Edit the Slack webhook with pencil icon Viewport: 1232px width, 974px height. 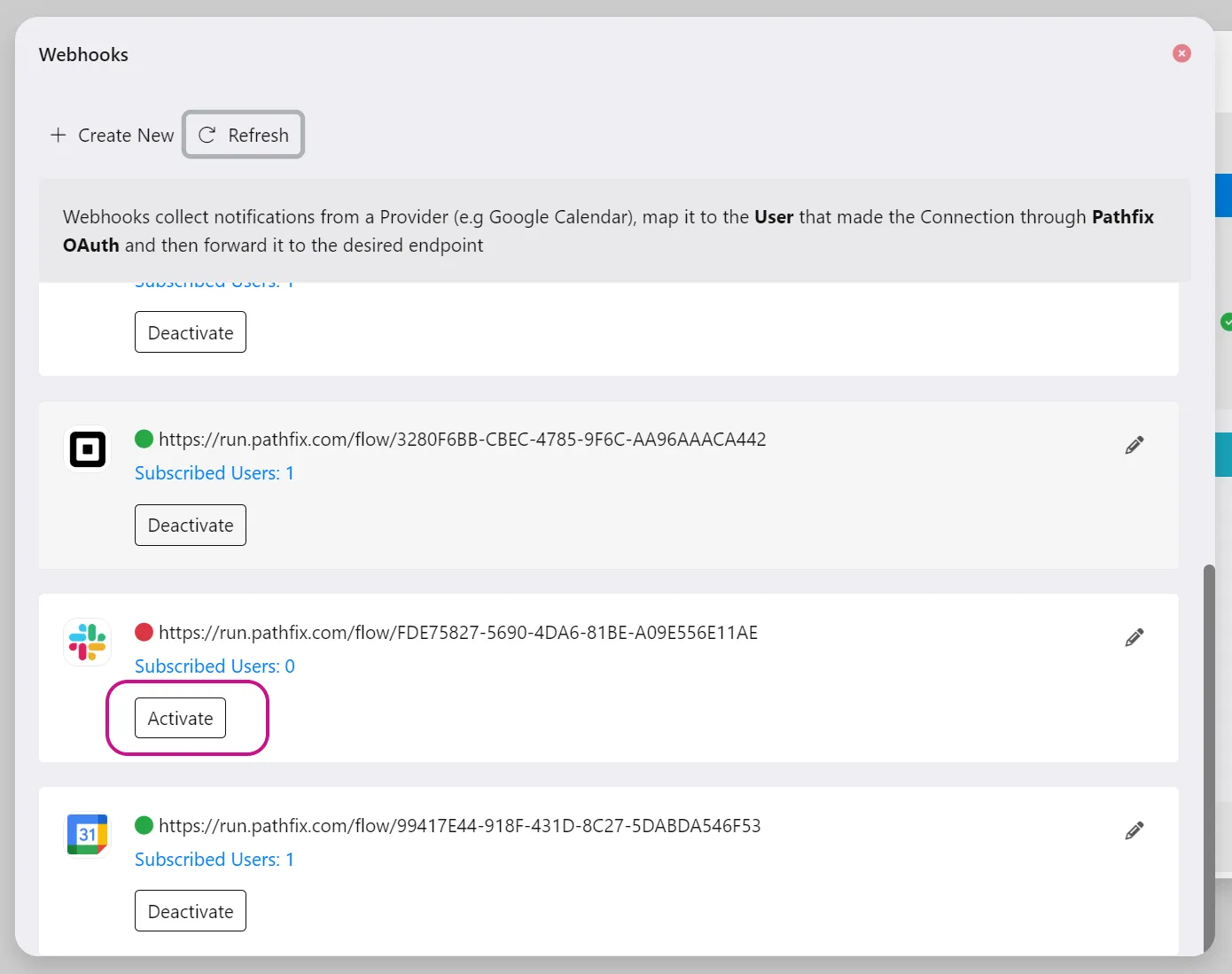point(1135,637)
